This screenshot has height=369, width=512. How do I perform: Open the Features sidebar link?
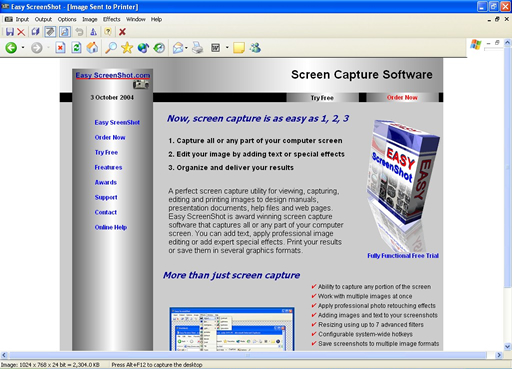pos(108,167)
